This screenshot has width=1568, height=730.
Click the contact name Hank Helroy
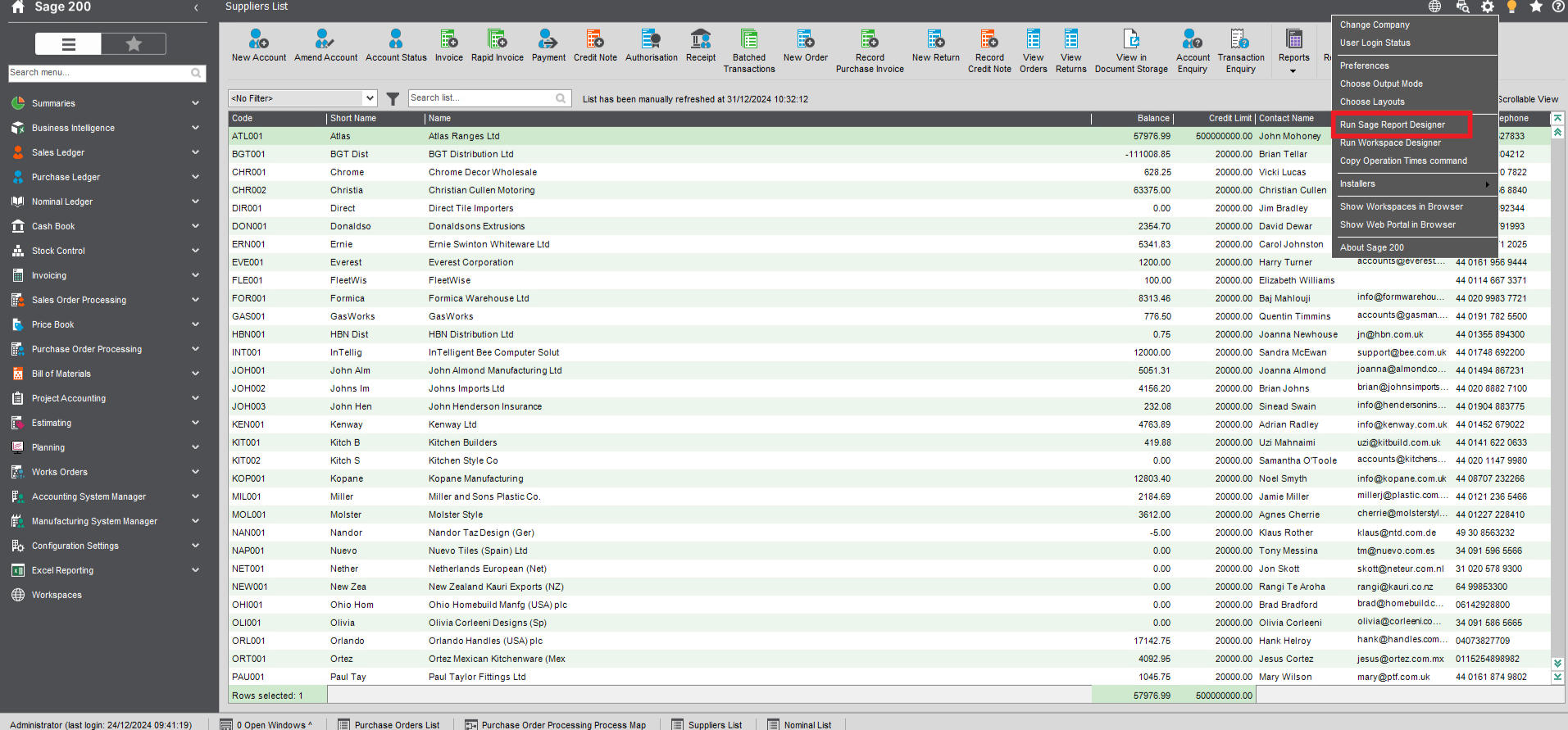pos(1285,641)
